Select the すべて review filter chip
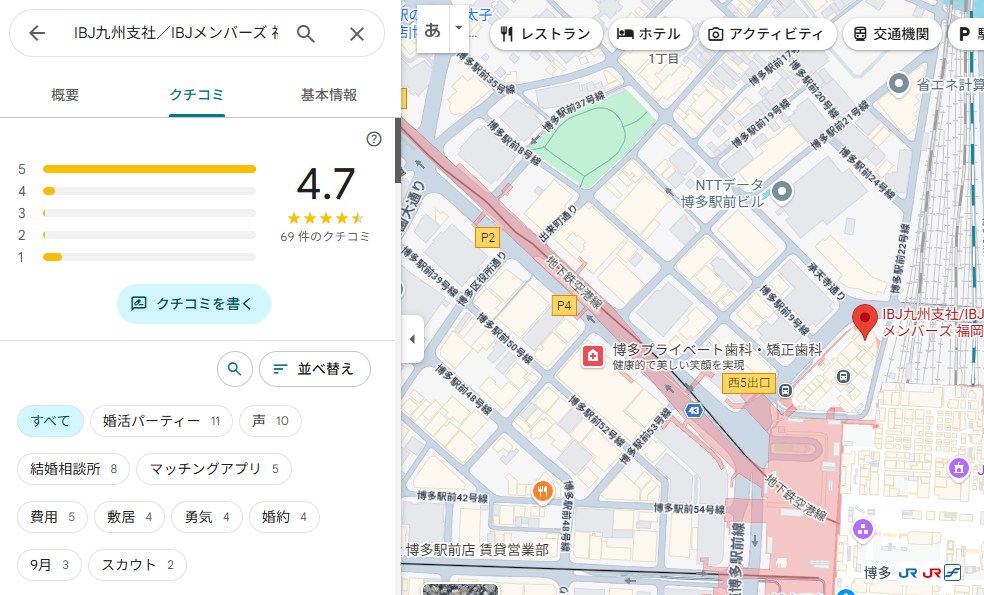 50,421
